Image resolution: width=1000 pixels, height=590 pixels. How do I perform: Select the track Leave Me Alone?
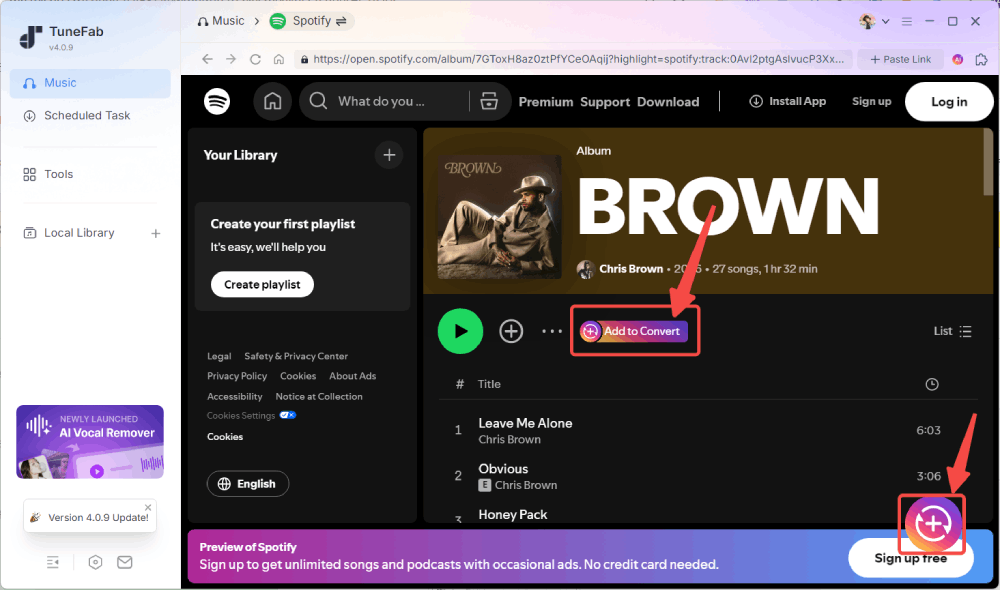(525, 424)
